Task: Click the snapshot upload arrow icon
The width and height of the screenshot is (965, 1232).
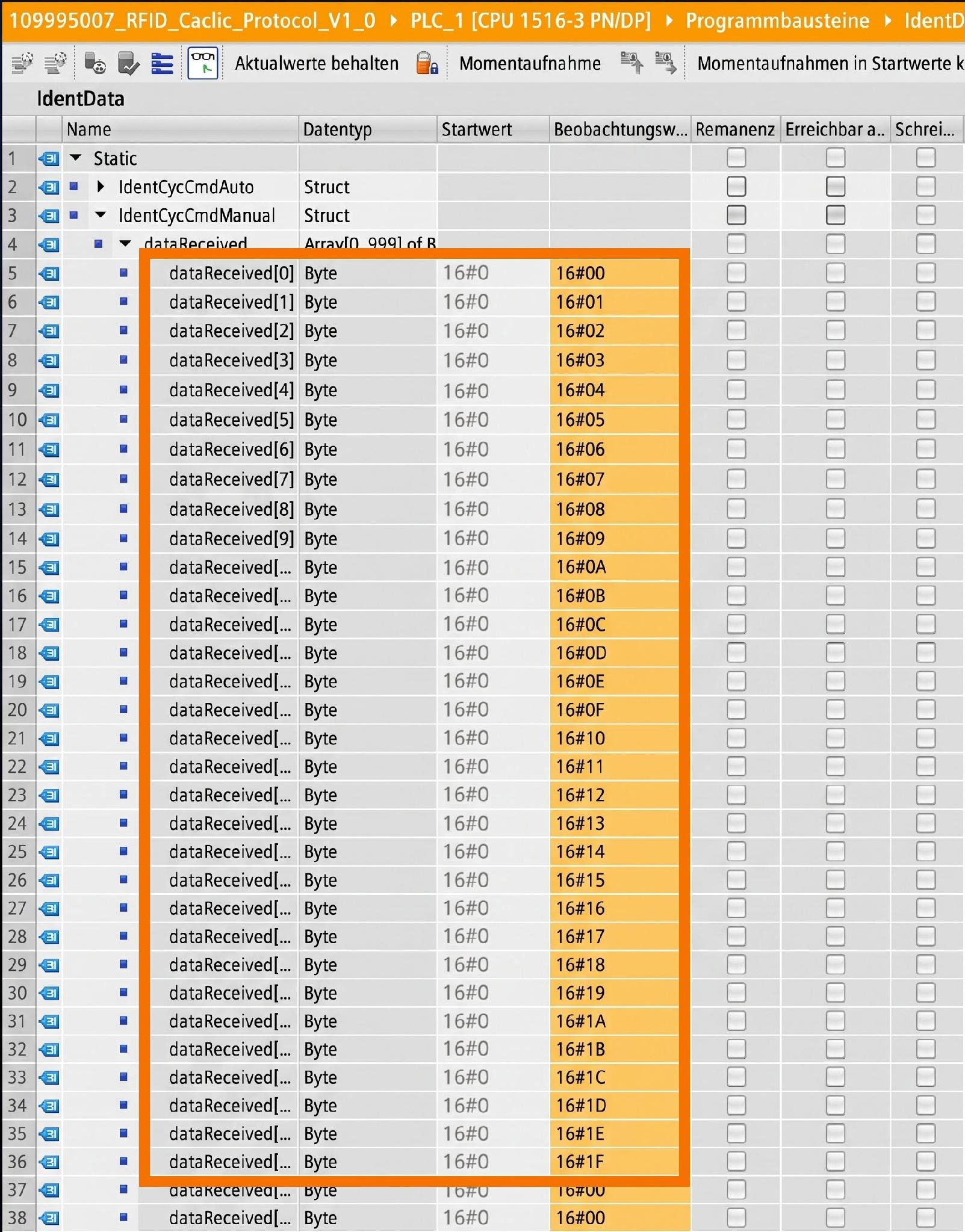Action: [631, 63]
